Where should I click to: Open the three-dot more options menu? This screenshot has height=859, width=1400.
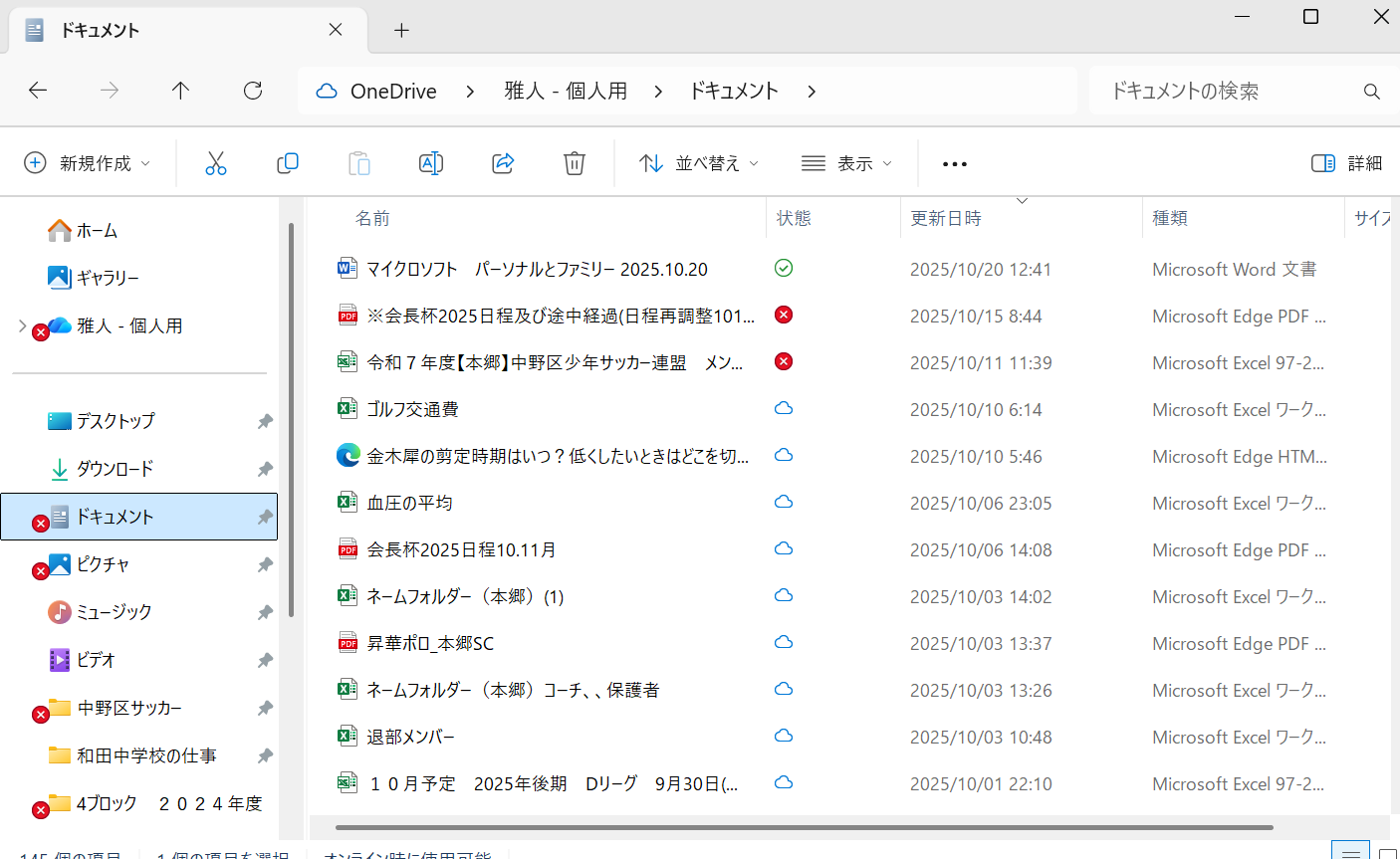pyautogui.click(x=955, y=163)
